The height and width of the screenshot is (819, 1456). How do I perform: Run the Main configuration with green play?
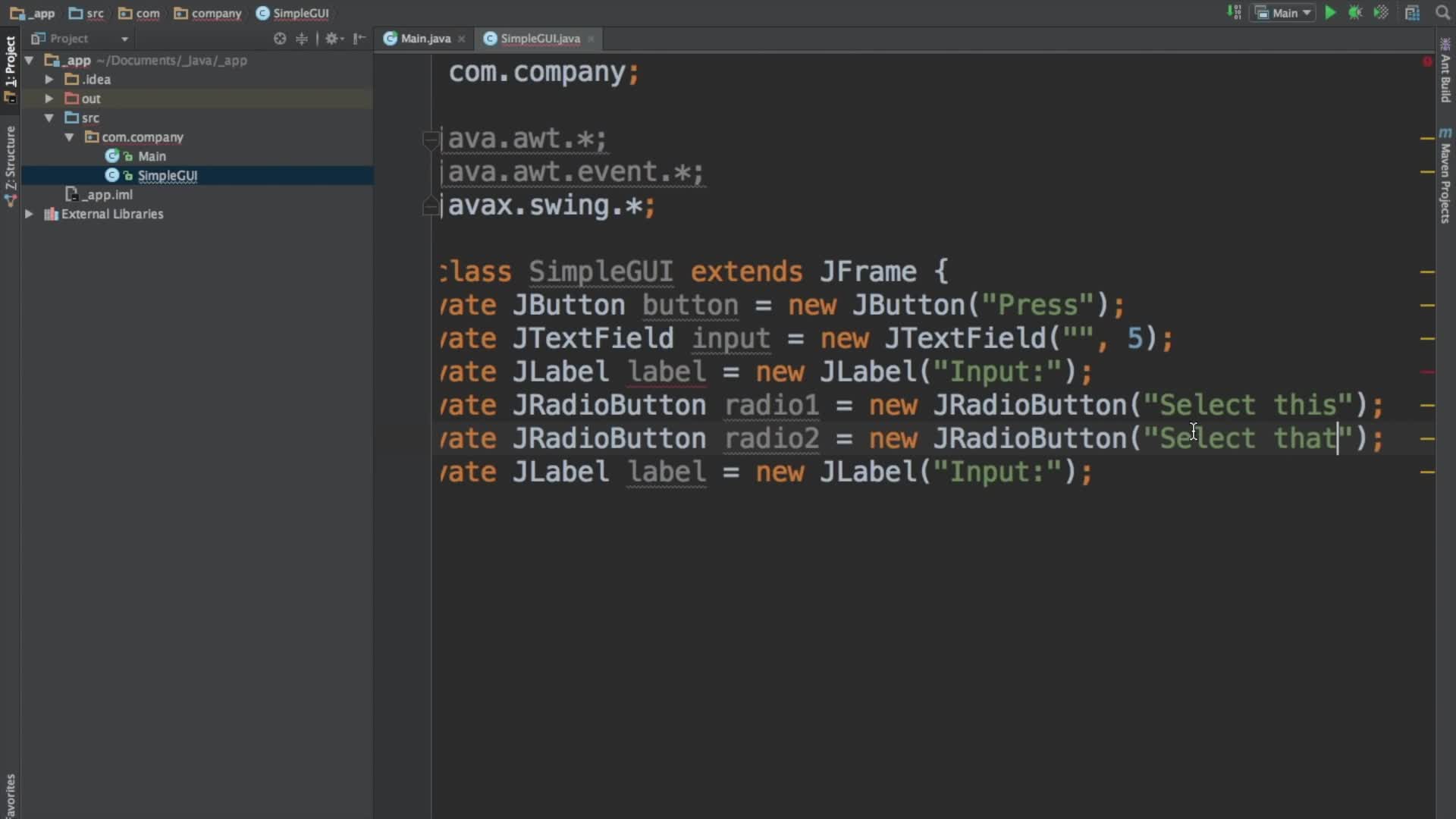pos(1330,13)
